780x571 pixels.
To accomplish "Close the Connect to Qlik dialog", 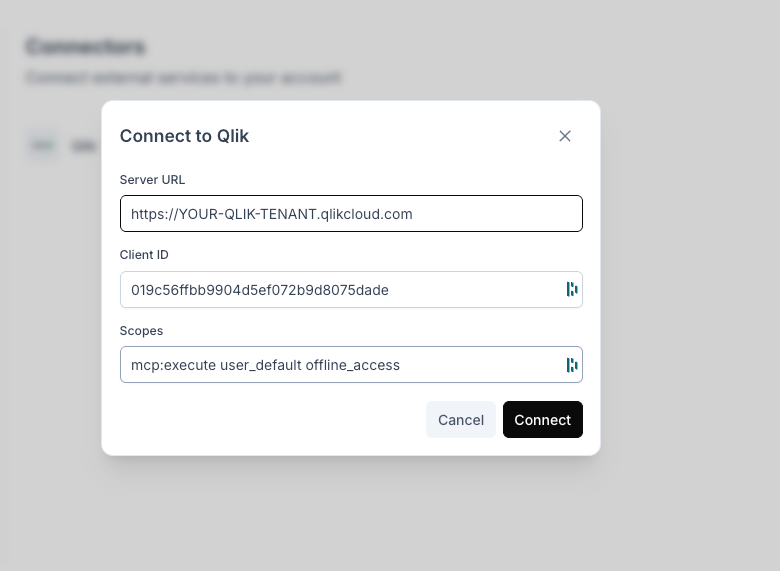I will pyautogui.click(x=565, y=136).
